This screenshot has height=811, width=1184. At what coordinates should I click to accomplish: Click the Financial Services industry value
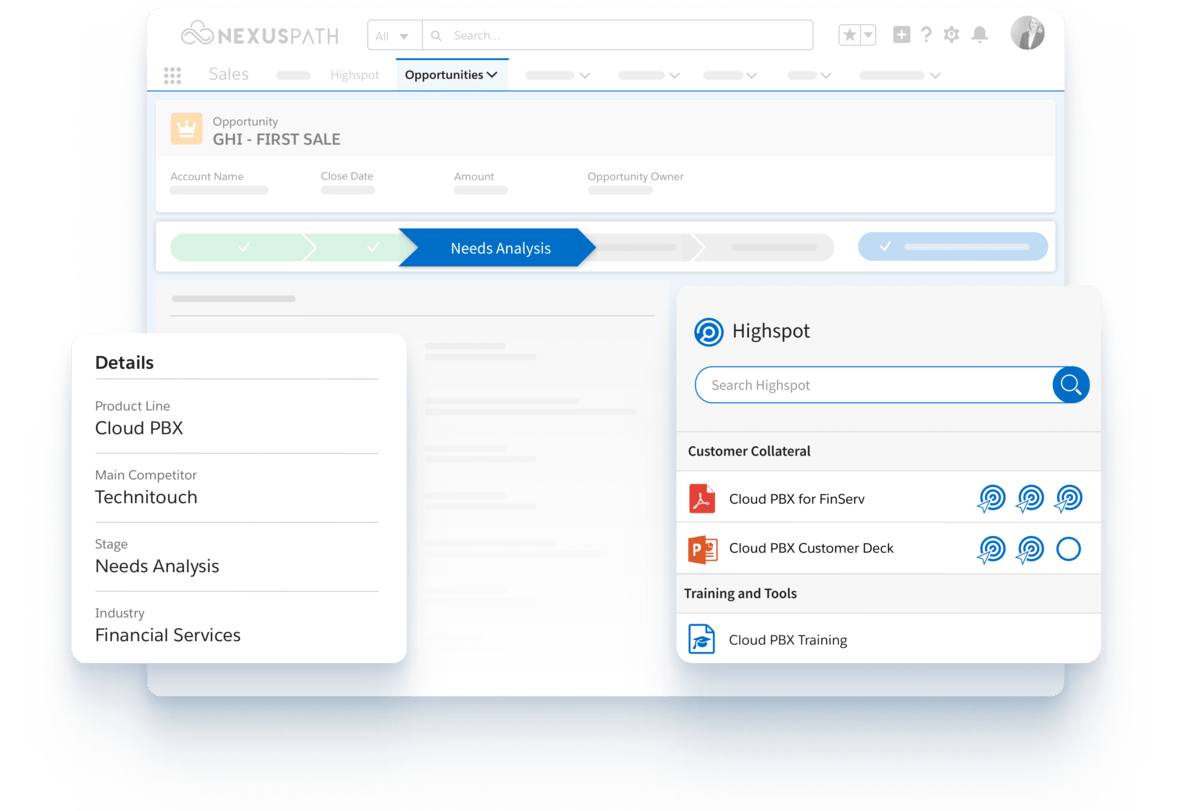168,635
